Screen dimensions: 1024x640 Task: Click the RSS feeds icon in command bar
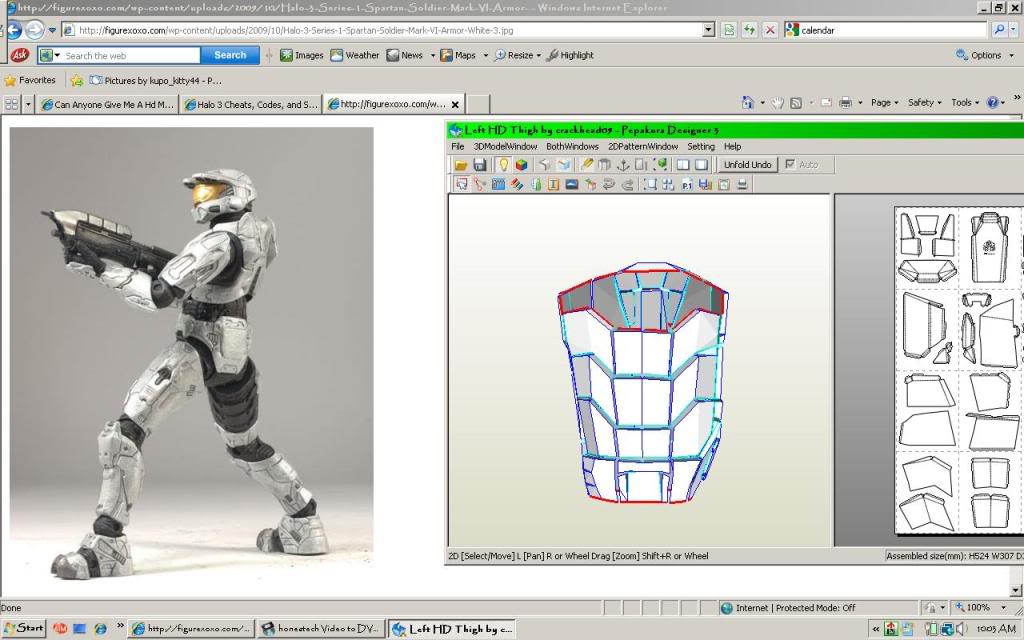(796, 103)
